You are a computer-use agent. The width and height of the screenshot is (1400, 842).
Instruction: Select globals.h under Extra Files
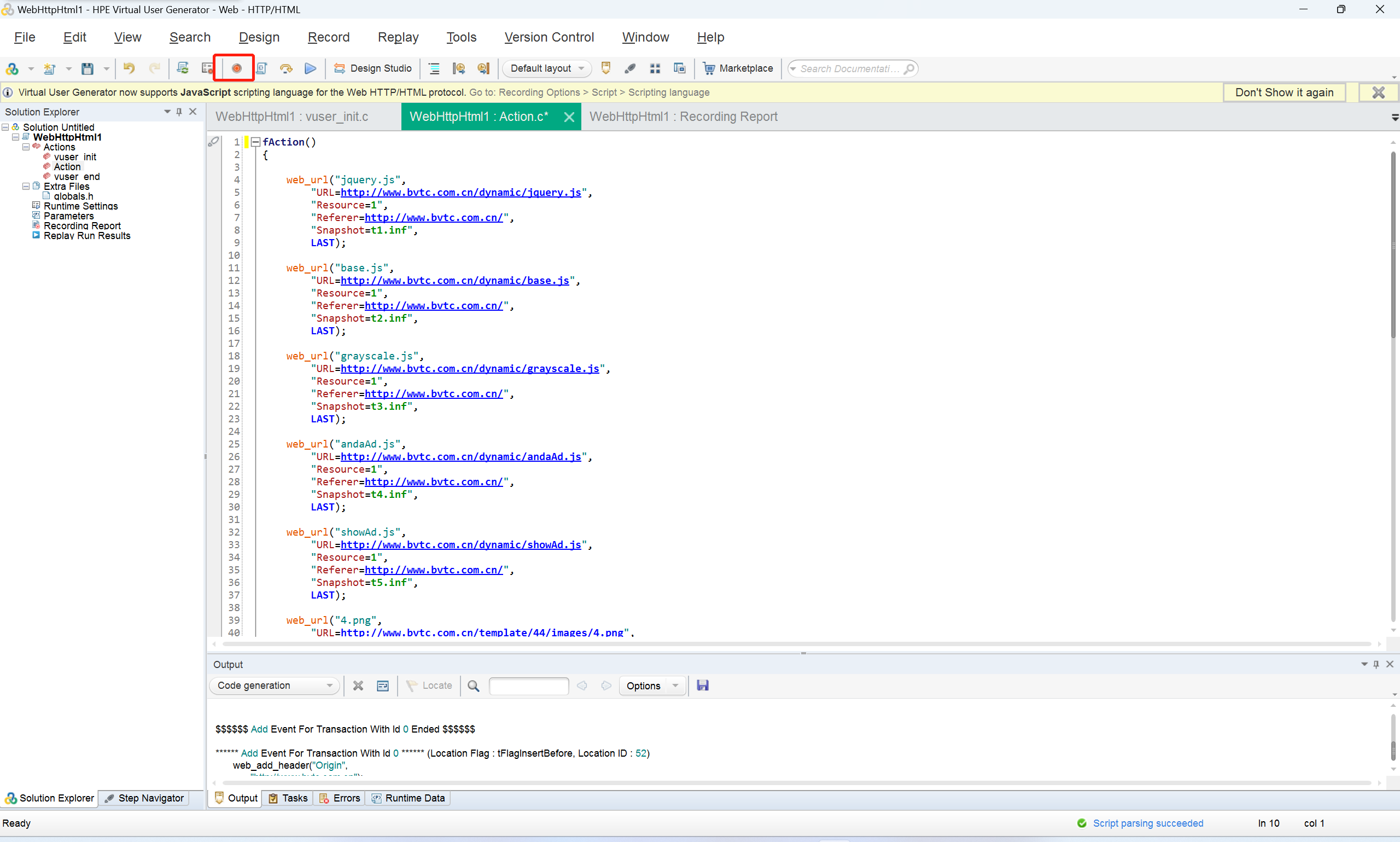74,196
